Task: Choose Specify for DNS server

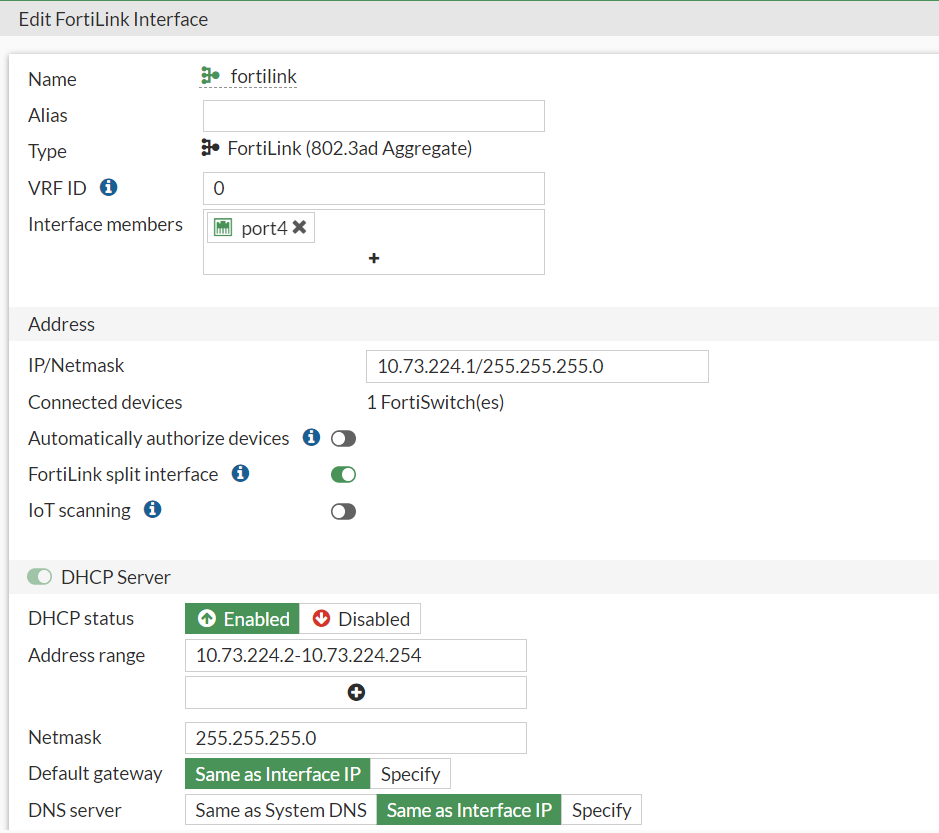Action: pyautogui.click(x=601, y=810)
